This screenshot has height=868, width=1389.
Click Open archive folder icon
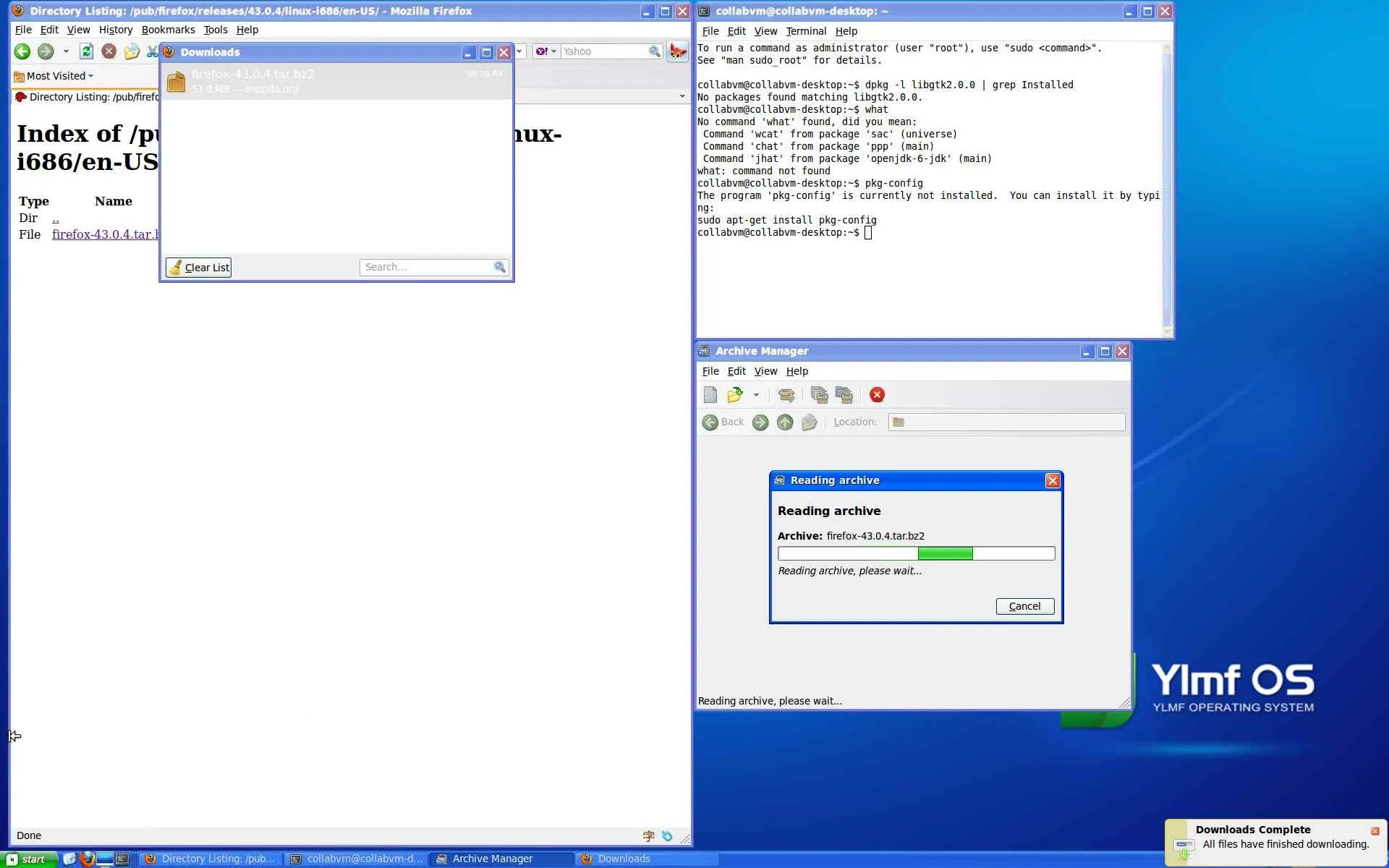click(735, 395)
